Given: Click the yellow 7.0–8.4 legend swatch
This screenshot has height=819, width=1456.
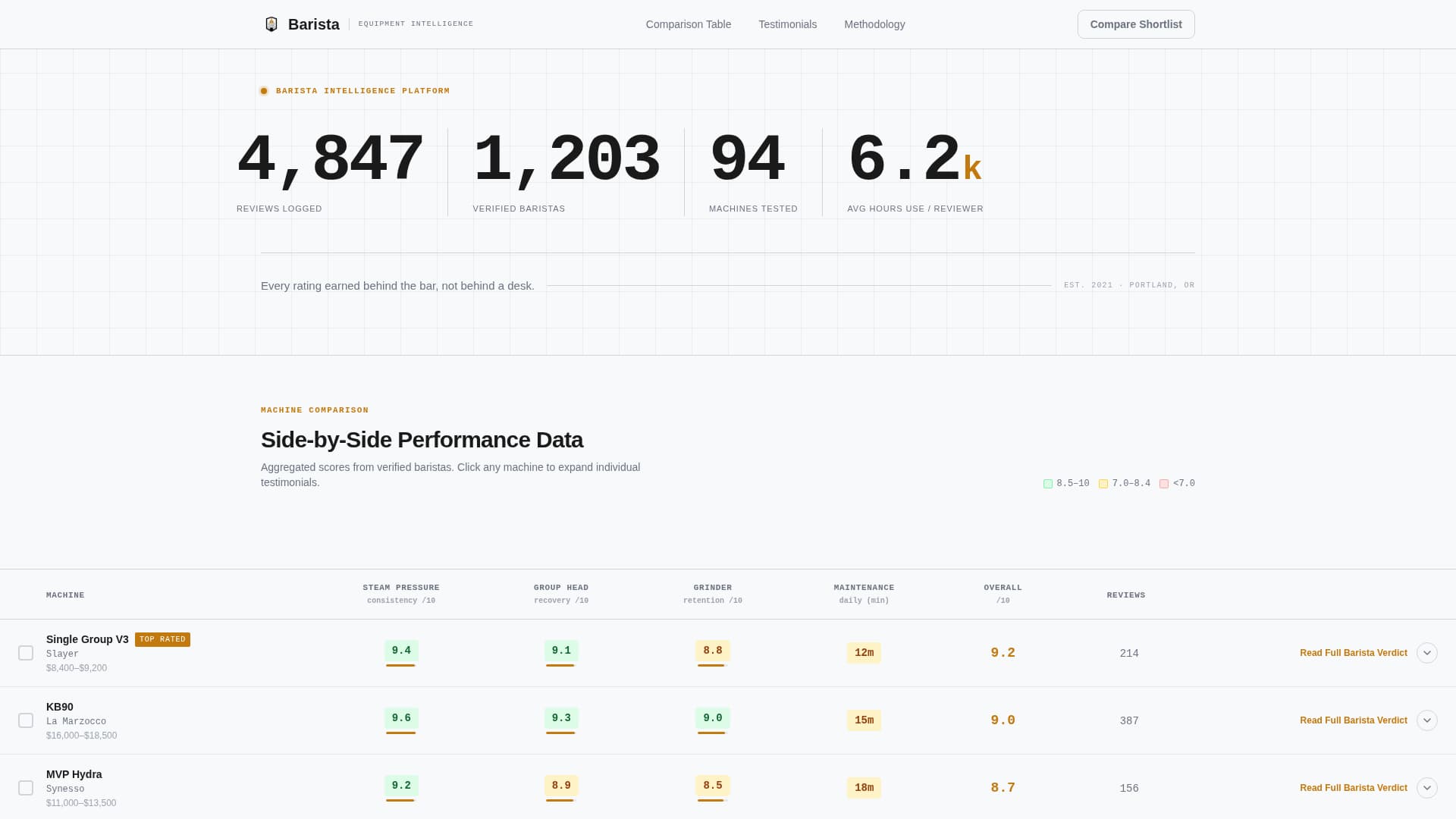Looking at the screenshot, I should coord(1103,484).
